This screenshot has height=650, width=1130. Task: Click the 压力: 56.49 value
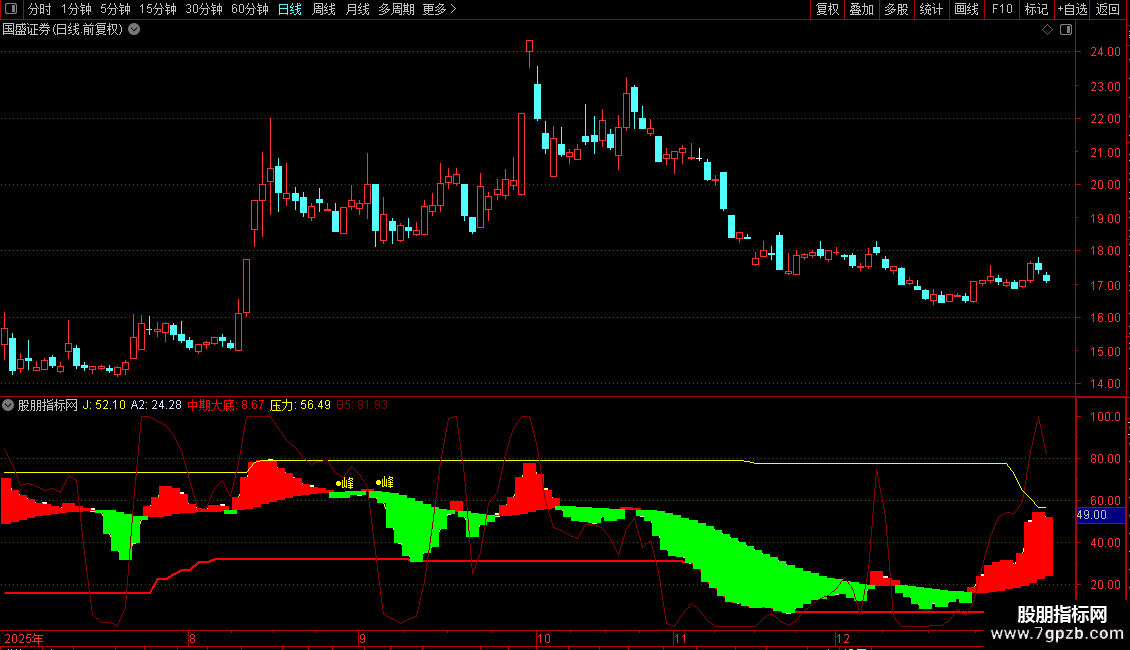[x=300, y=406]
